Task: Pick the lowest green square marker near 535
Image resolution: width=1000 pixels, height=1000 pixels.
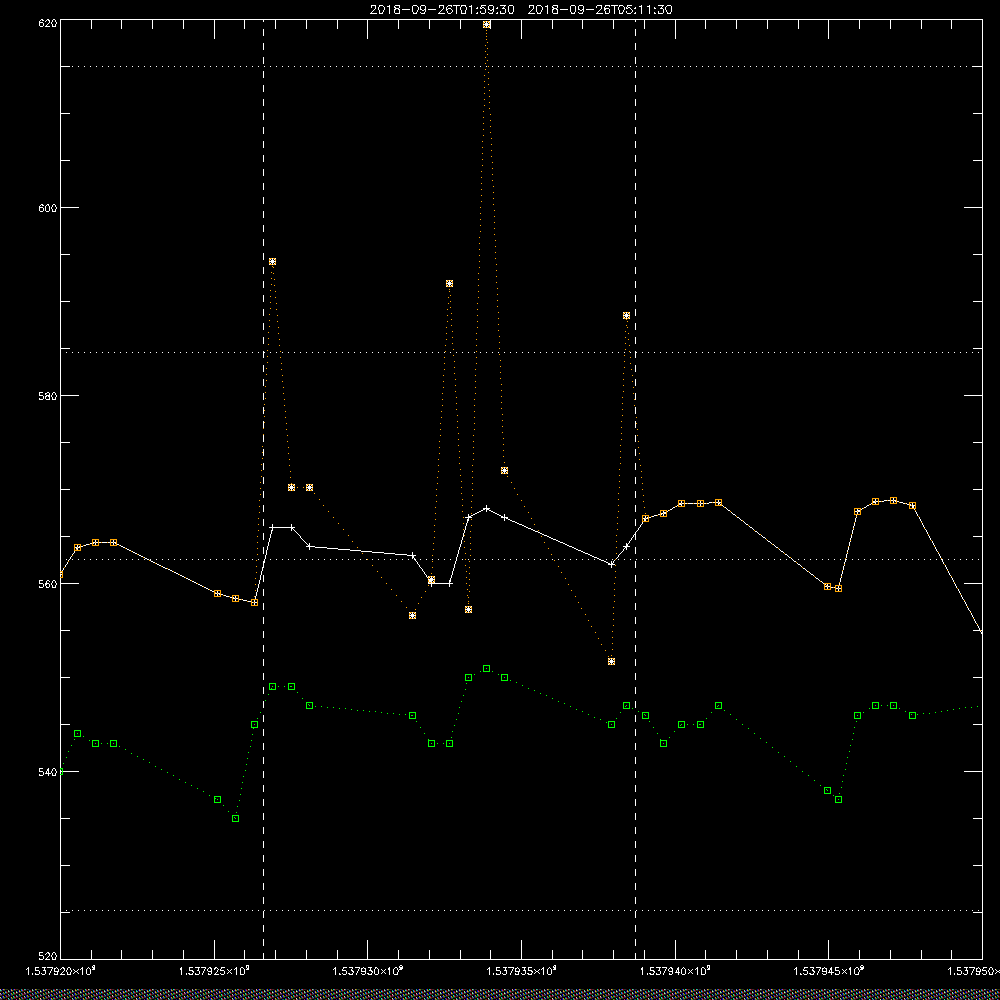Action: (236, 818)
